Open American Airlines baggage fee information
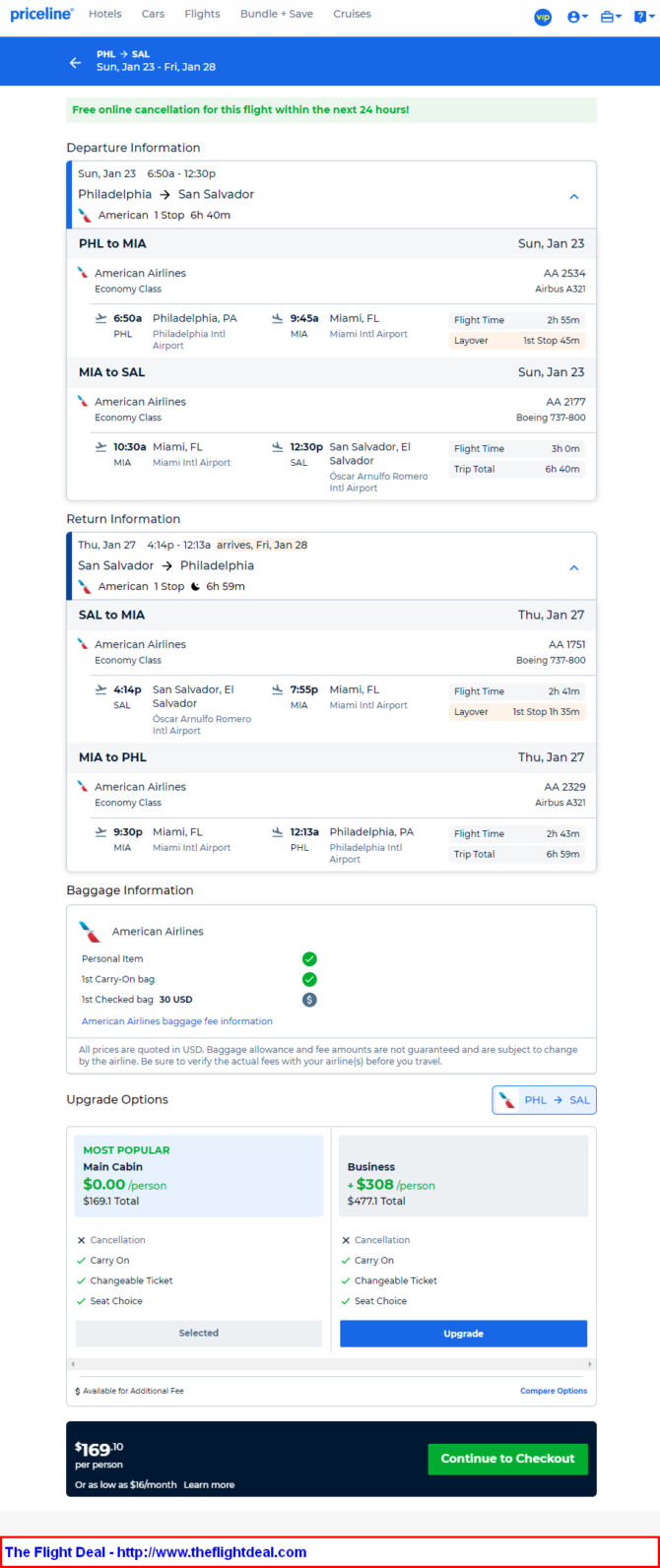 click(x=177, y=1021)
